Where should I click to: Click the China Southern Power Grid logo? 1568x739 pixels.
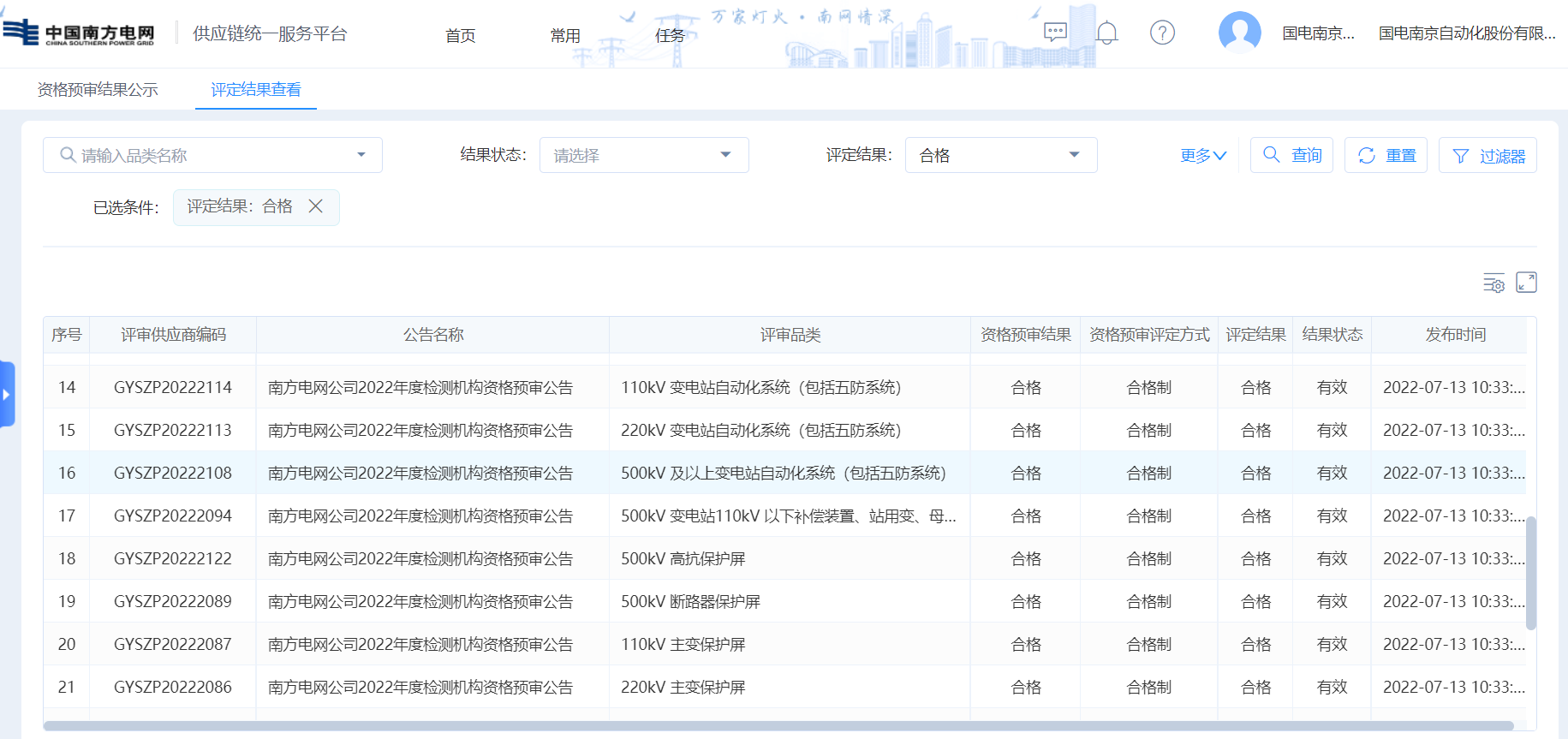(79, 33)
